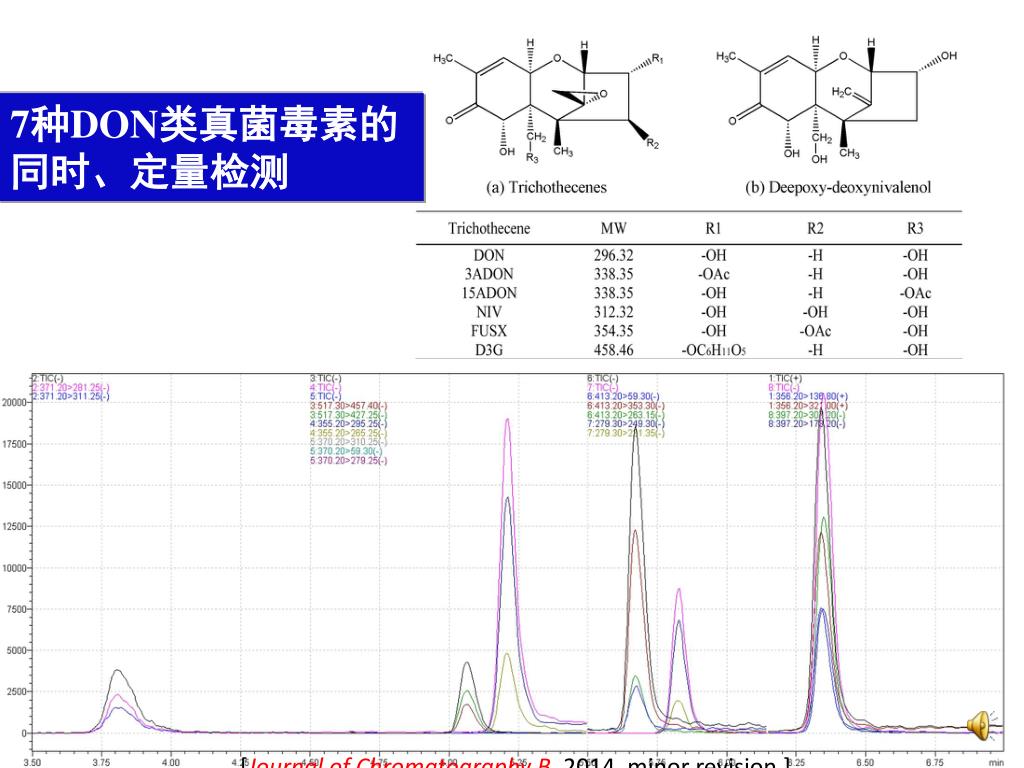The image size is (1024, 768).
Task: Click '-OAc' in the FUSX row
Action: (815, 331)
